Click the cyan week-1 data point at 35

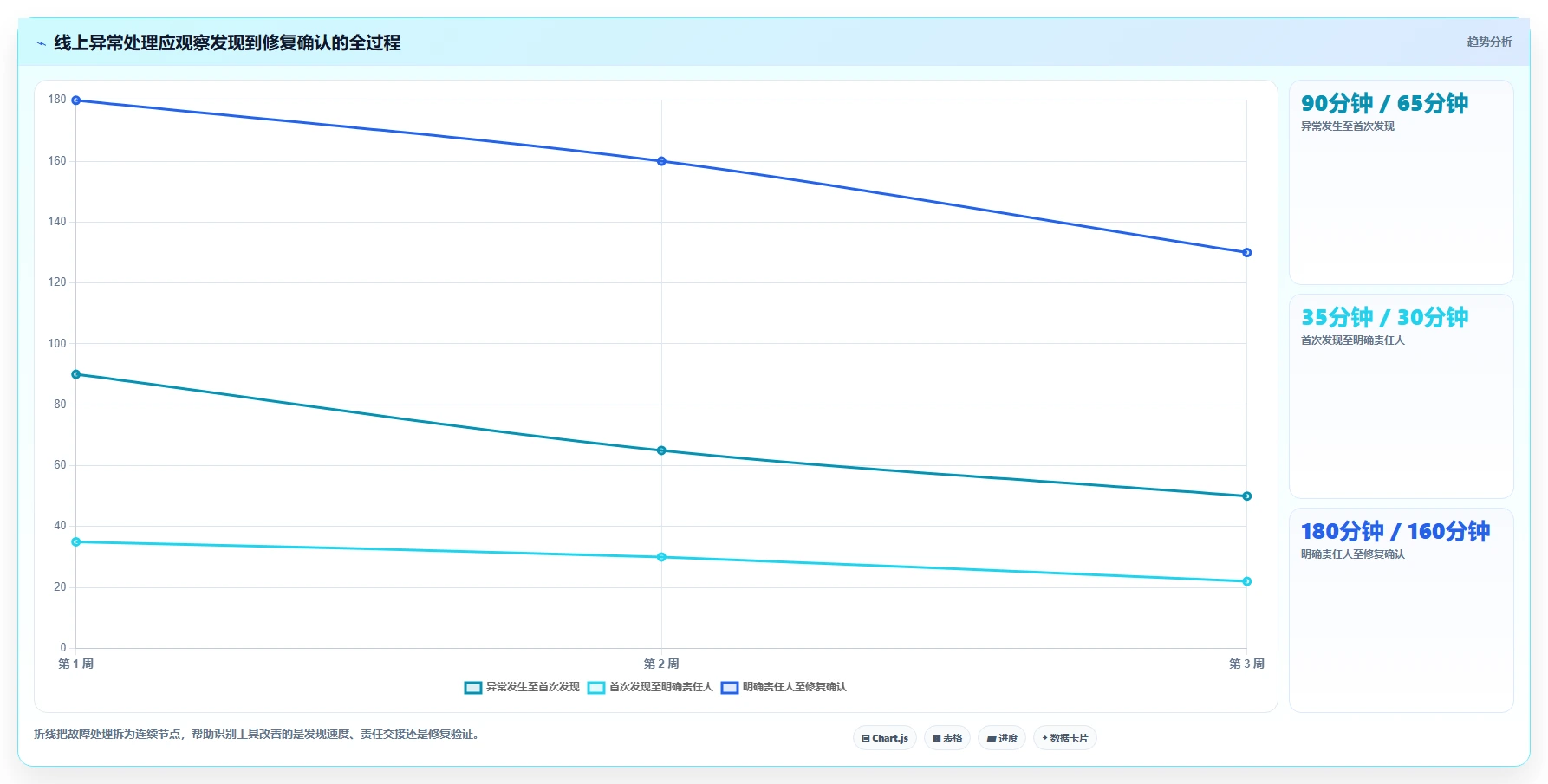pyautogui.click(x=76, y=542)
